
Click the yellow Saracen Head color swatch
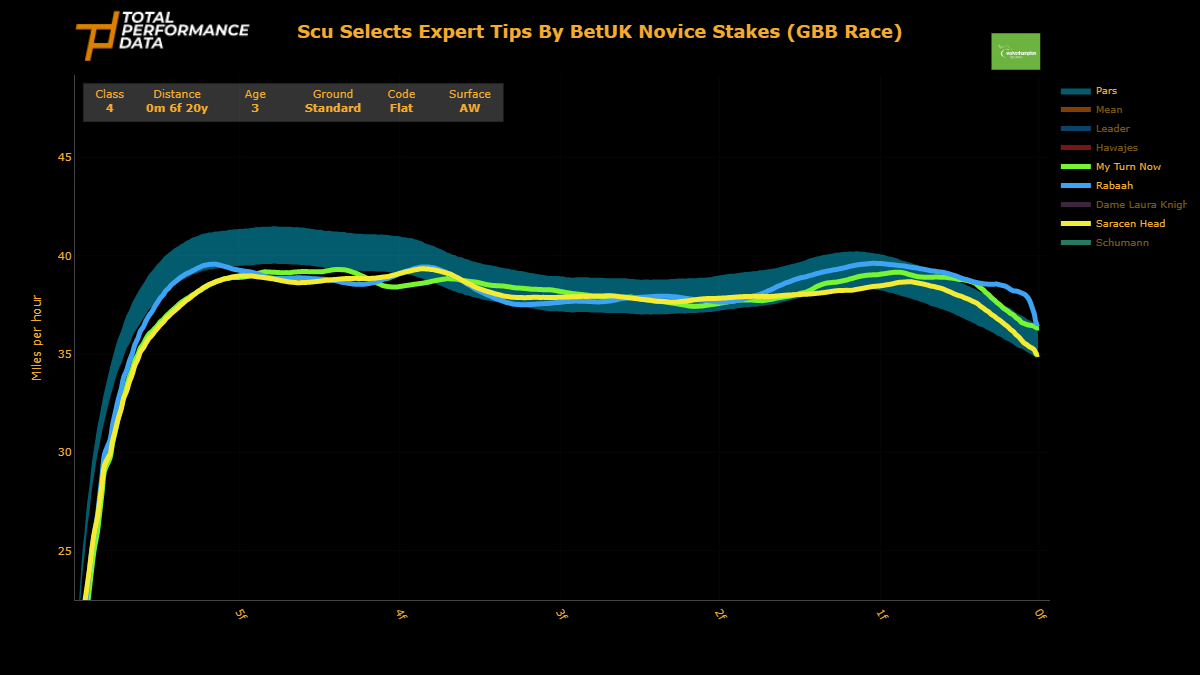(1075, 224)
